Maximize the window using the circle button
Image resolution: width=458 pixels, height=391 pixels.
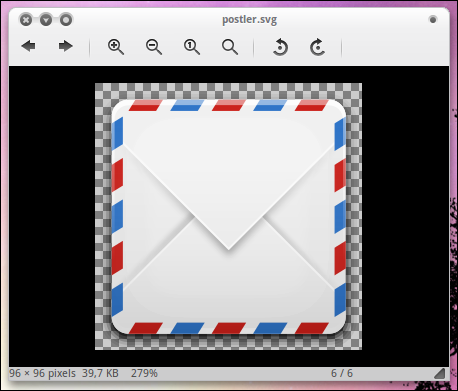(x=66, y=20)
